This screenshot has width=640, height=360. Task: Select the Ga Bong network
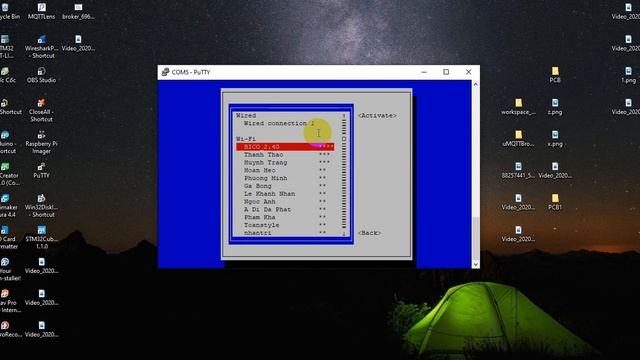click(285, 186)
